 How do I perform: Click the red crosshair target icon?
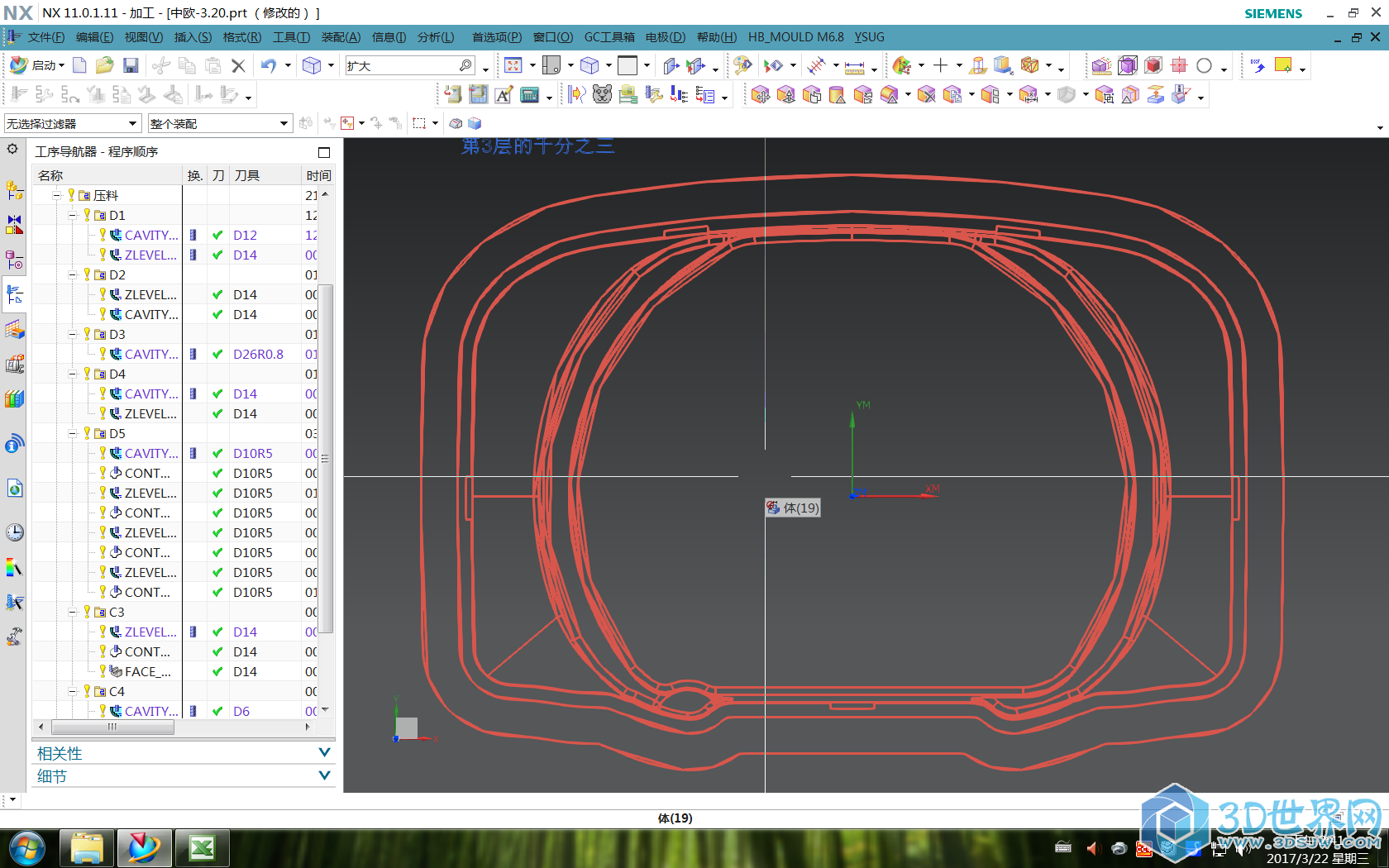point(1179,65)
